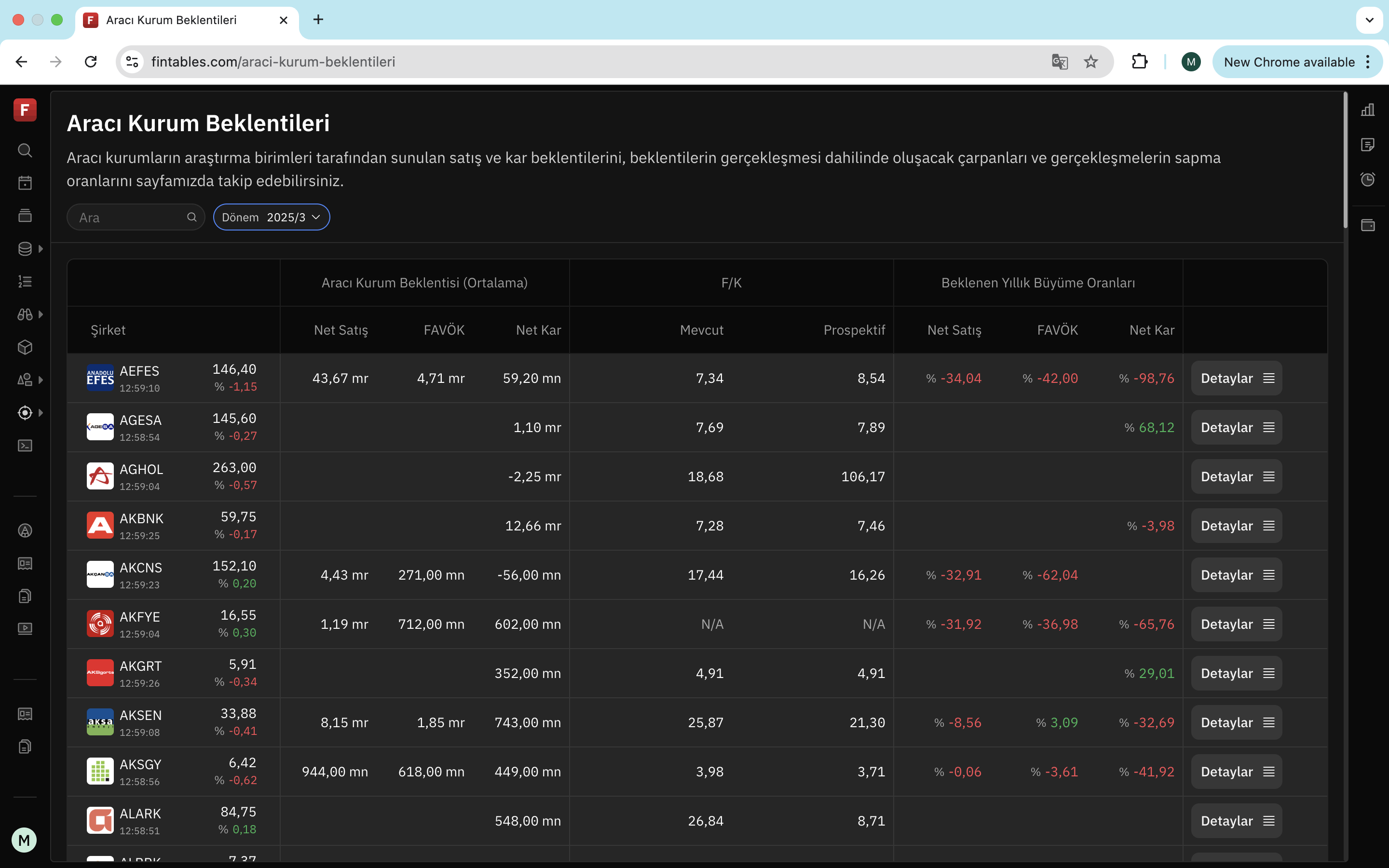Open the lower documents copy sidebar icon
1389x868 pixels.
(25, 746)
